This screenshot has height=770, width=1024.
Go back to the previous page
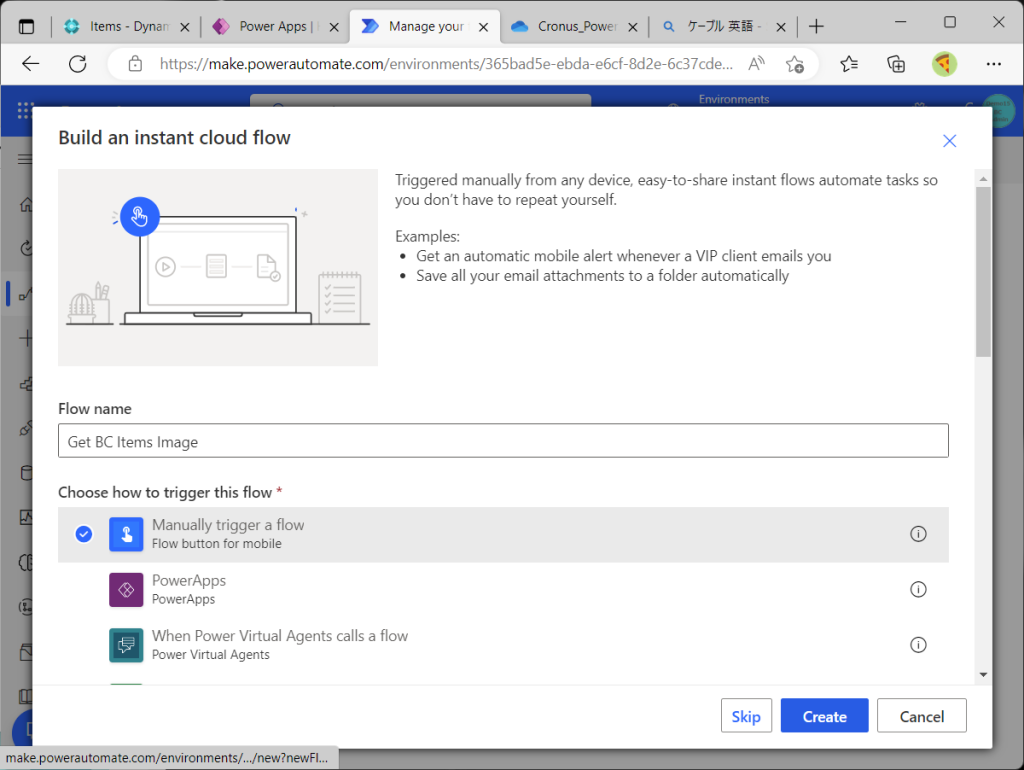[x=31, y=64]
